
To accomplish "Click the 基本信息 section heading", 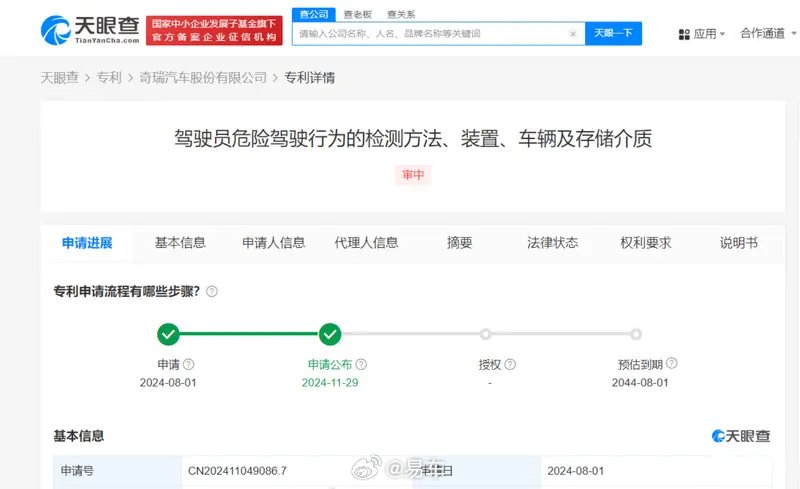I will [x=79, y=436].
